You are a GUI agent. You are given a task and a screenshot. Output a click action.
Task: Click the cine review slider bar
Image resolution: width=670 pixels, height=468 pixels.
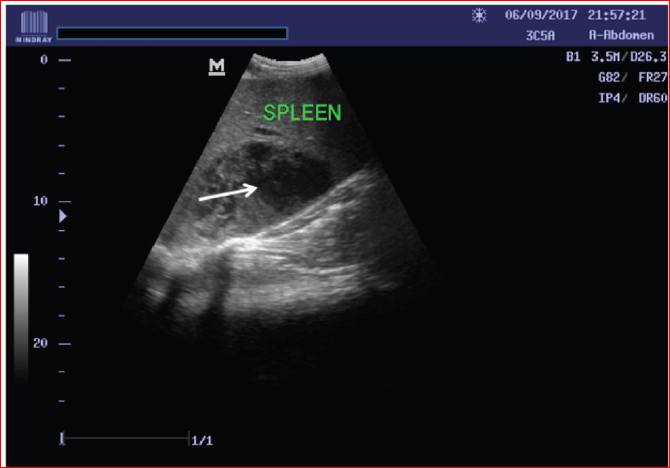click(x=125, y=438)
